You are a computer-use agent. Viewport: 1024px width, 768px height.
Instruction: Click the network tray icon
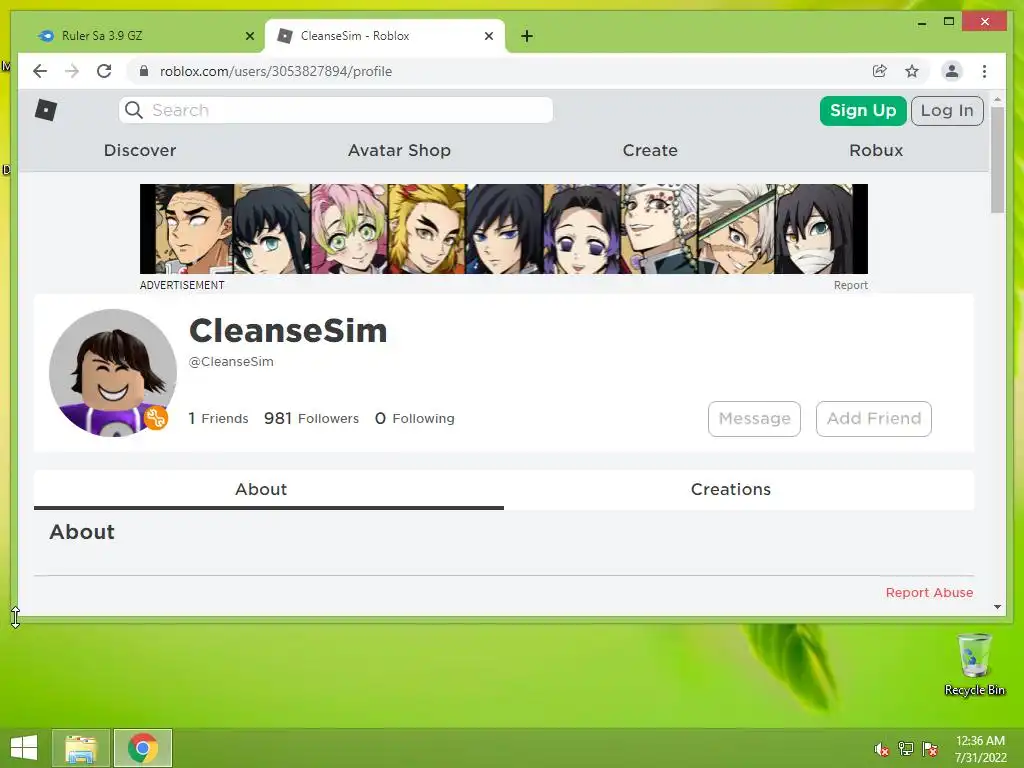coord(906,749)
